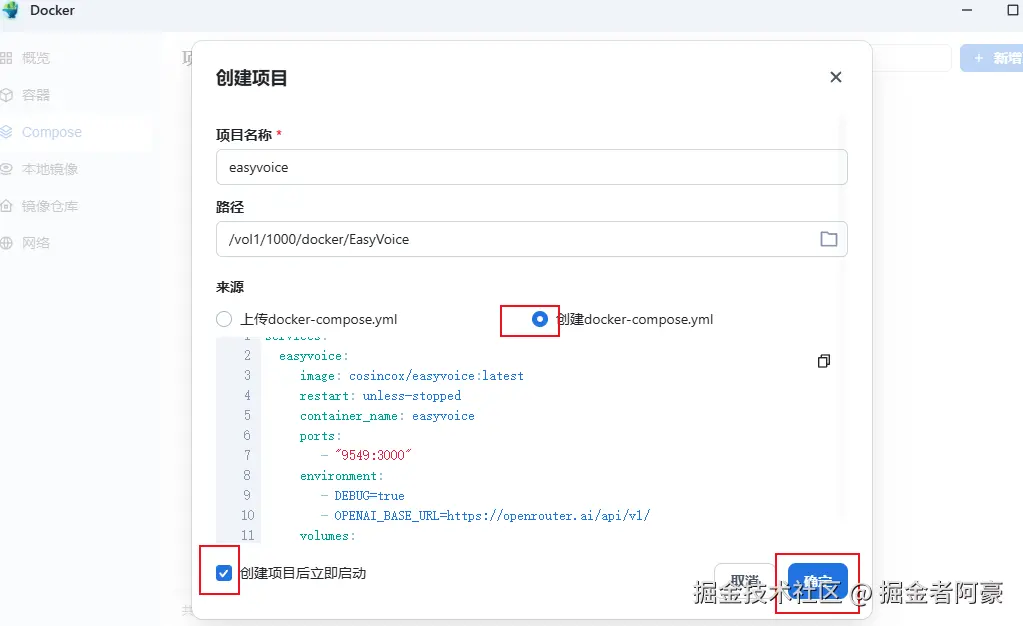The image size is (1023, 626).
Task: Click the 项目名称 input with easyvoice
Action: [x=532, y=167]
